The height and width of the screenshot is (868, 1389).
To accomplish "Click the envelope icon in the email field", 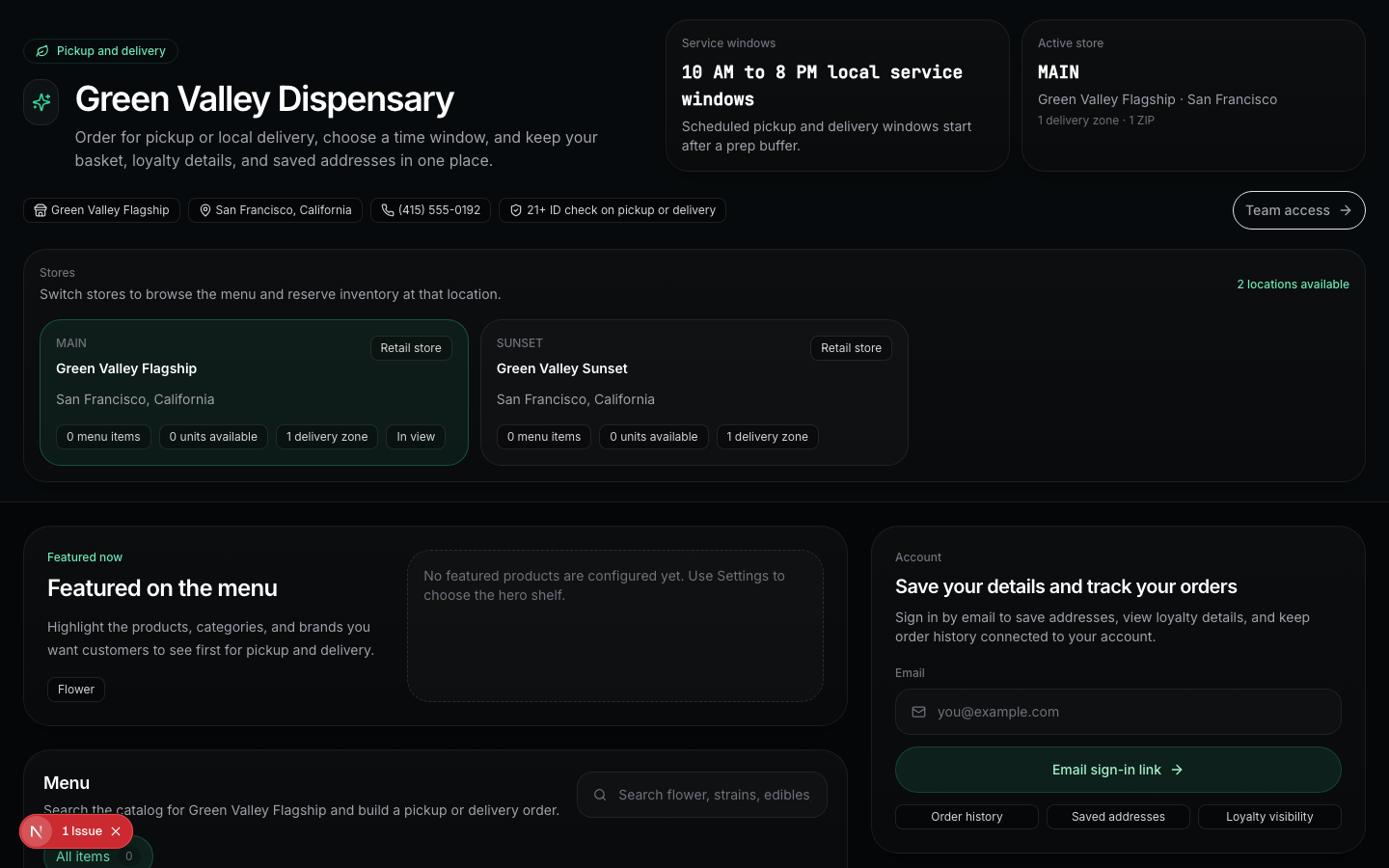I will click(918, 712).
